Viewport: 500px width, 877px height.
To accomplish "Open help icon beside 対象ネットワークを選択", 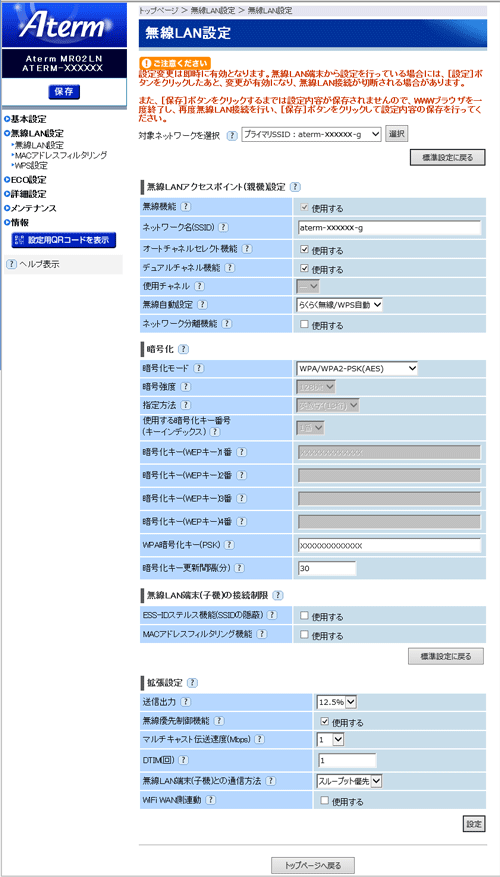I will 232,135.
